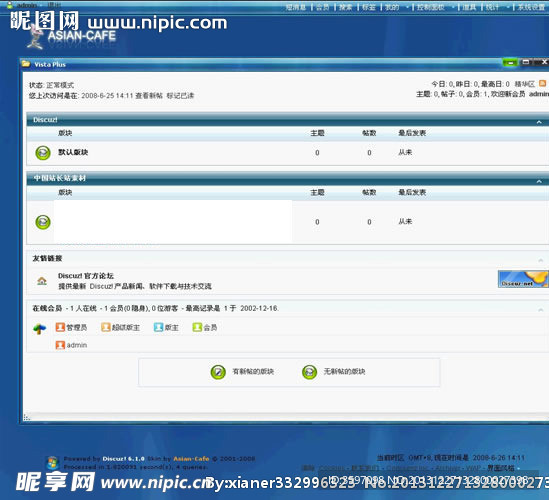Click the Windows logo icon in footer
The height and width of the screenshot is (500, 549).
tap(53, 463)
